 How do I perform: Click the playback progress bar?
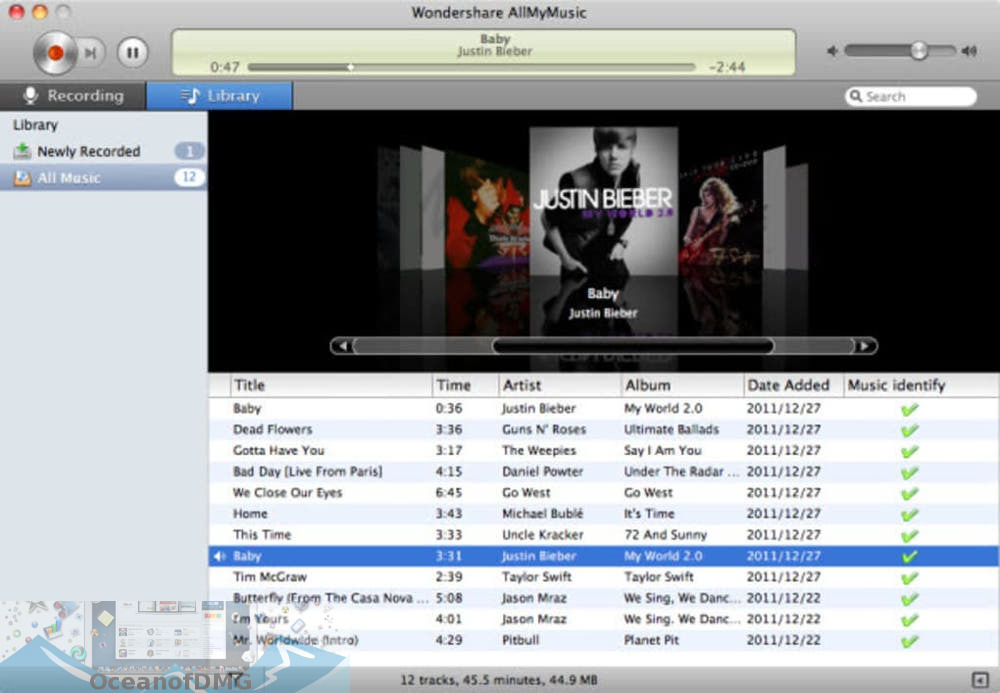[471, 67]
